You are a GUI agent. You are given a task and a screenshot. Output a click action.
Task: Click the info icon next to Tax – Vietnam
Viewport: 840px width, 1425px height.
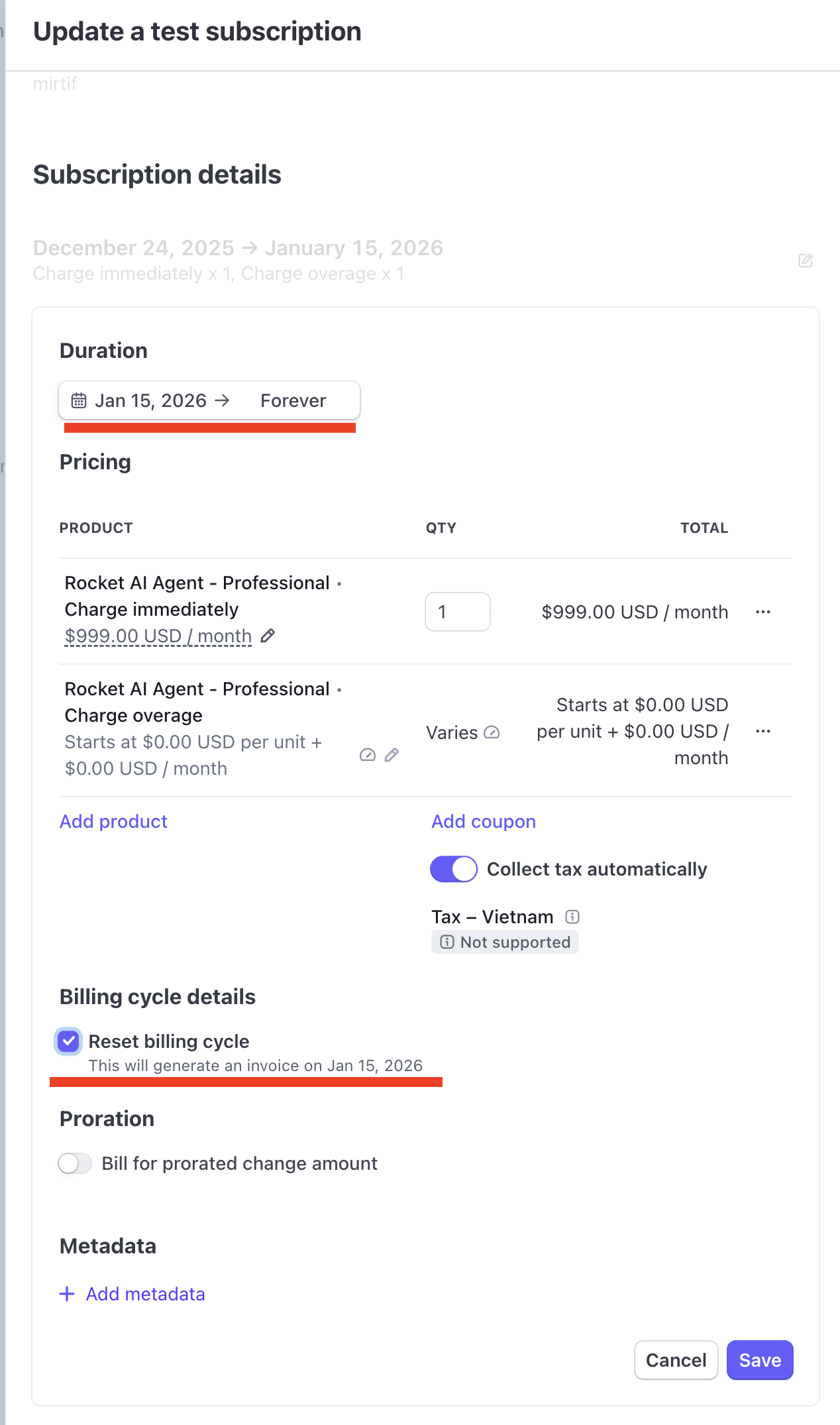point(572,917)
